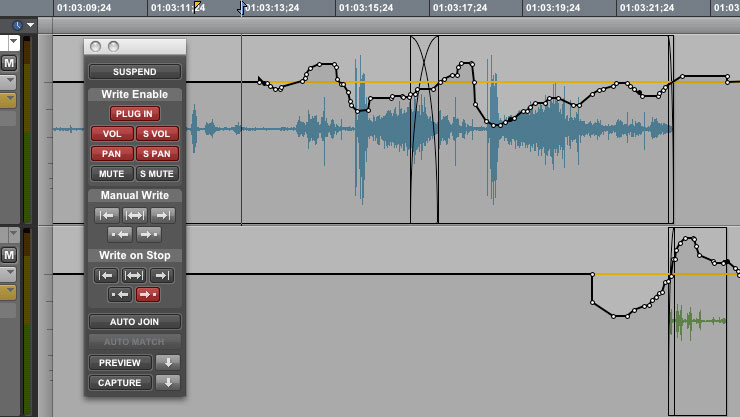The height and width of the screenshot is (417, 740).
Task: Click Manual Write to next breakpoint icon
Action: (x=149, y=234)
